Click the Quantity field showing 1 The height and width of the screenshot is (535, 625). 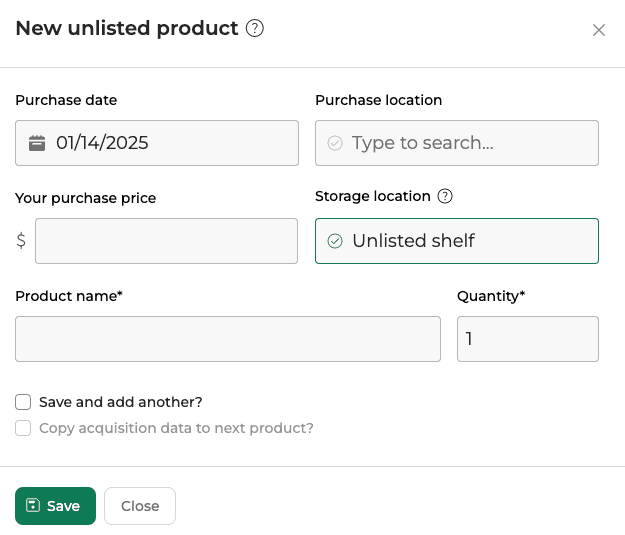click(x=528, y=339)
